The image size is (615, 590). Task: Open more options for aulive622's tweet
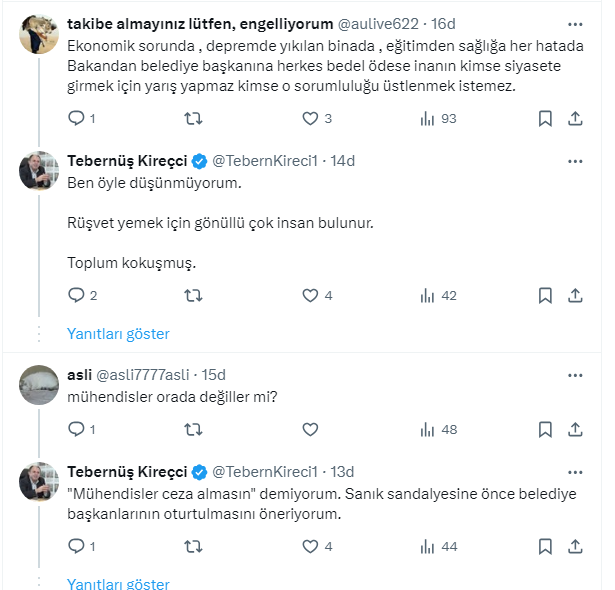tap(575, 23)
